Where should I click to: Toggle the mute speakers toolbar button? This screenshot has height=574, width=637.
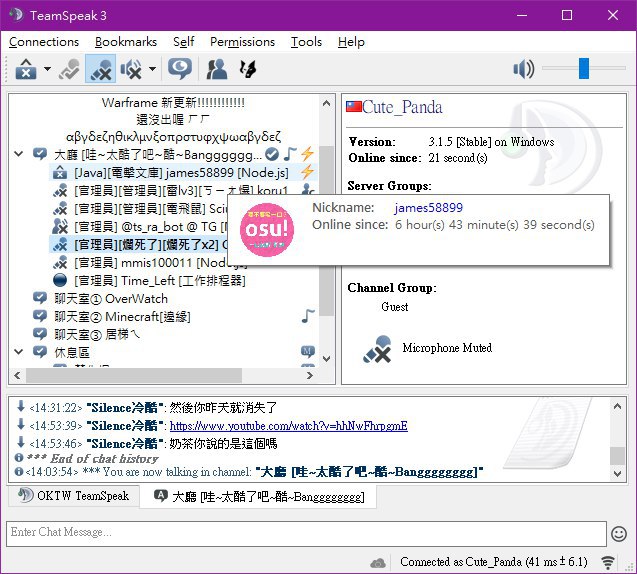(x=131, y=69)
